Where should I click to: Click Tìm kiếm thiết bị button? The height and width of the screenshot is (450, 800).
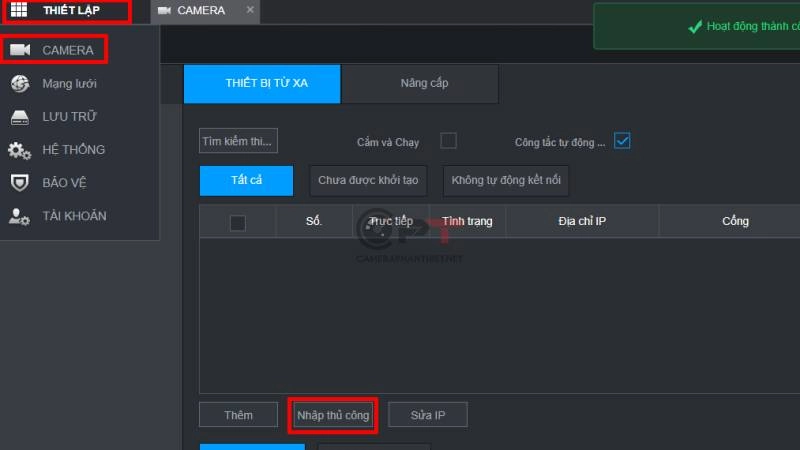point(238,141)
